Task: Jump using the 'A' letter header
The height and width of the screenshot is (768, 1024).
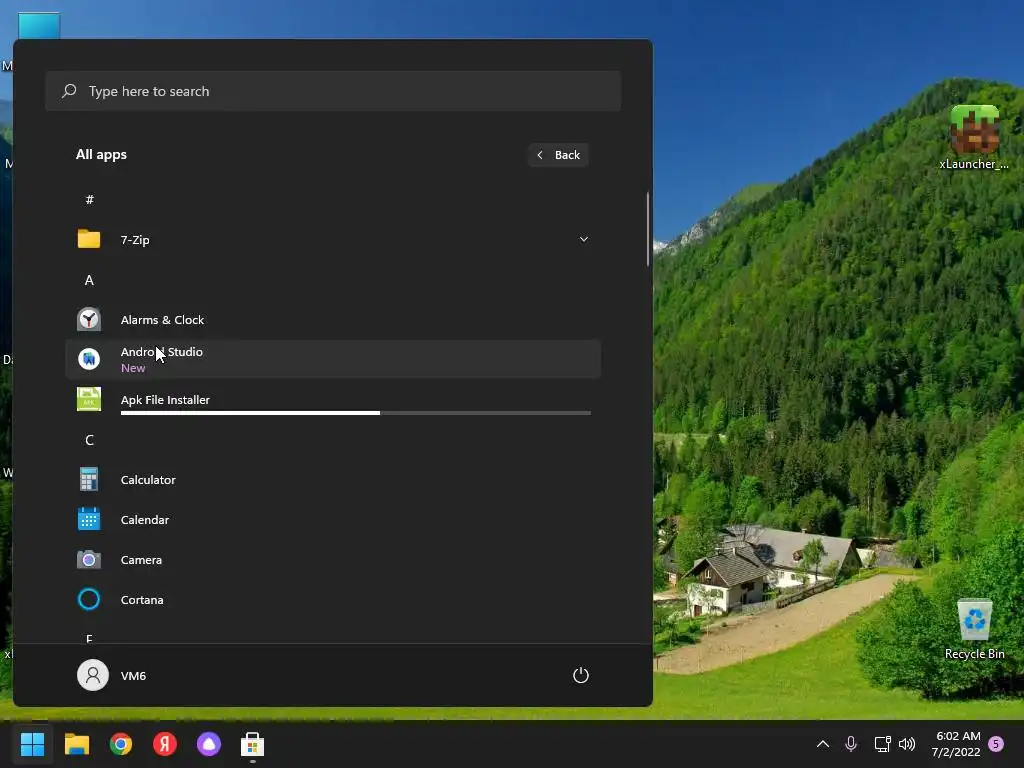Action: (x=89, y=280)
